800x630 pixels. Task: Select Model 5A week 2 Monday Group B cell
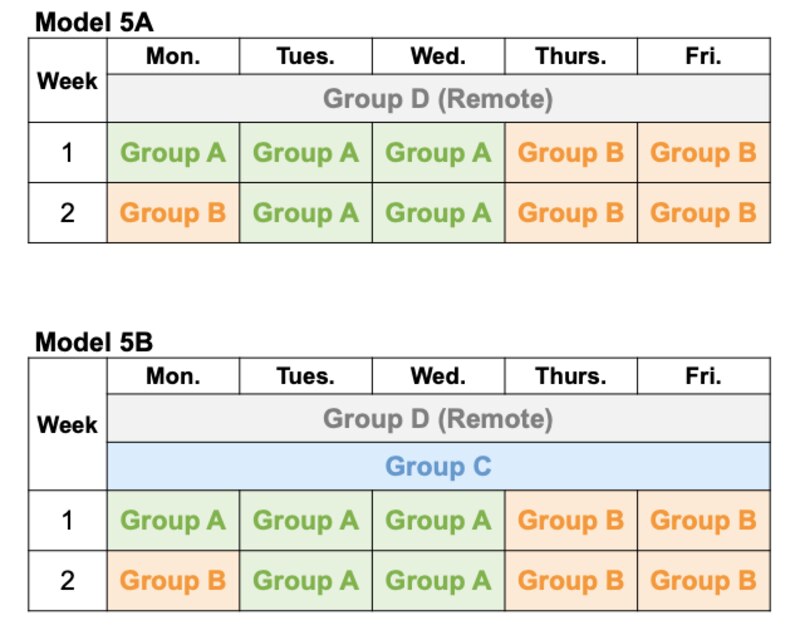pyautogui.click(x=173, y=213)
